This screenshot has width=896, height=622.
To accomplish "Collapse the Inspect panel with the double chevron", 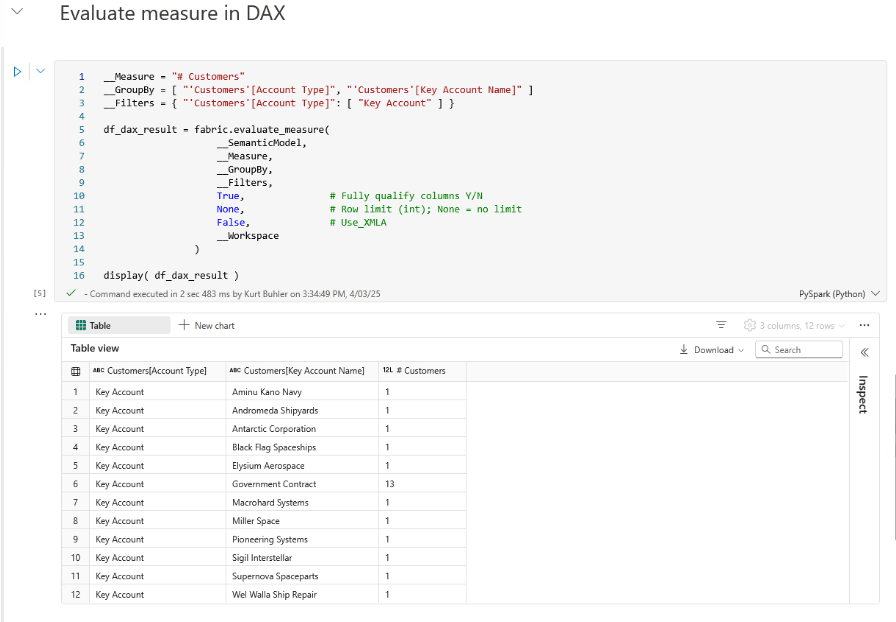I will [x=865, y=352].
